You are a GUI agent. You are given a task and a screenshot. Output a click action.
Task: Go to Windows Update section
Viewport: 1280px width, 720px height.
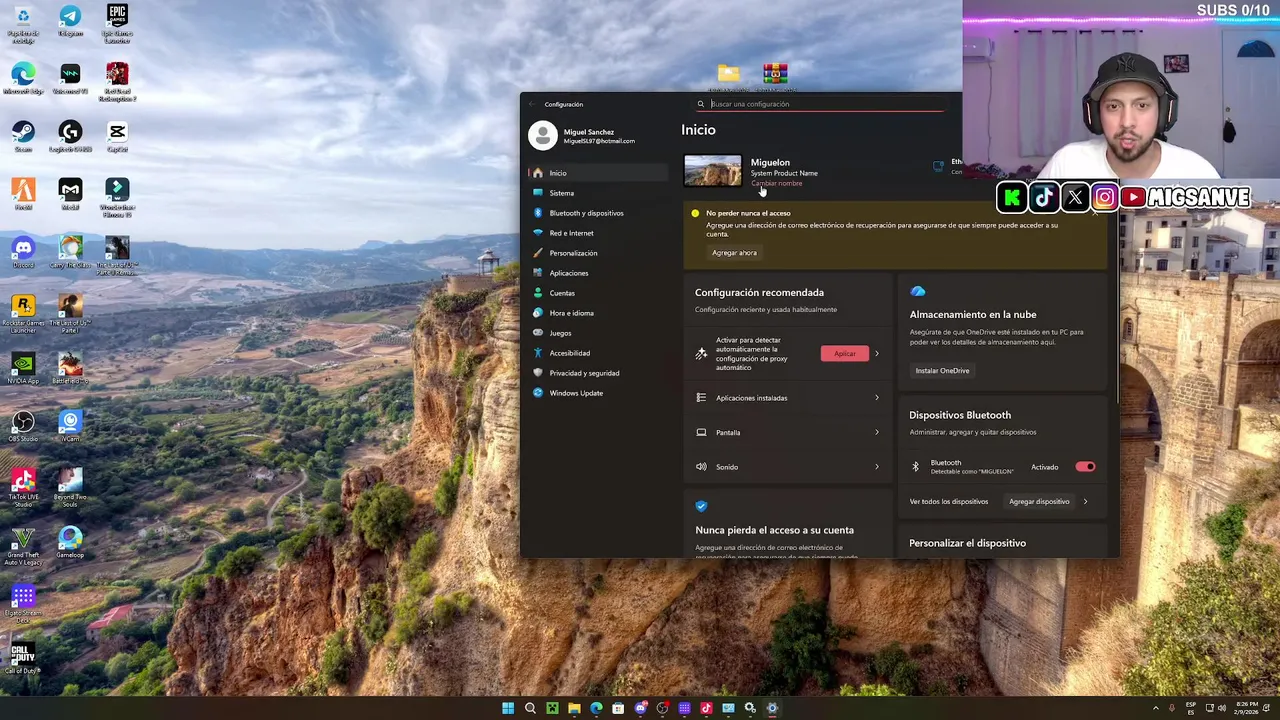point(597,393)
